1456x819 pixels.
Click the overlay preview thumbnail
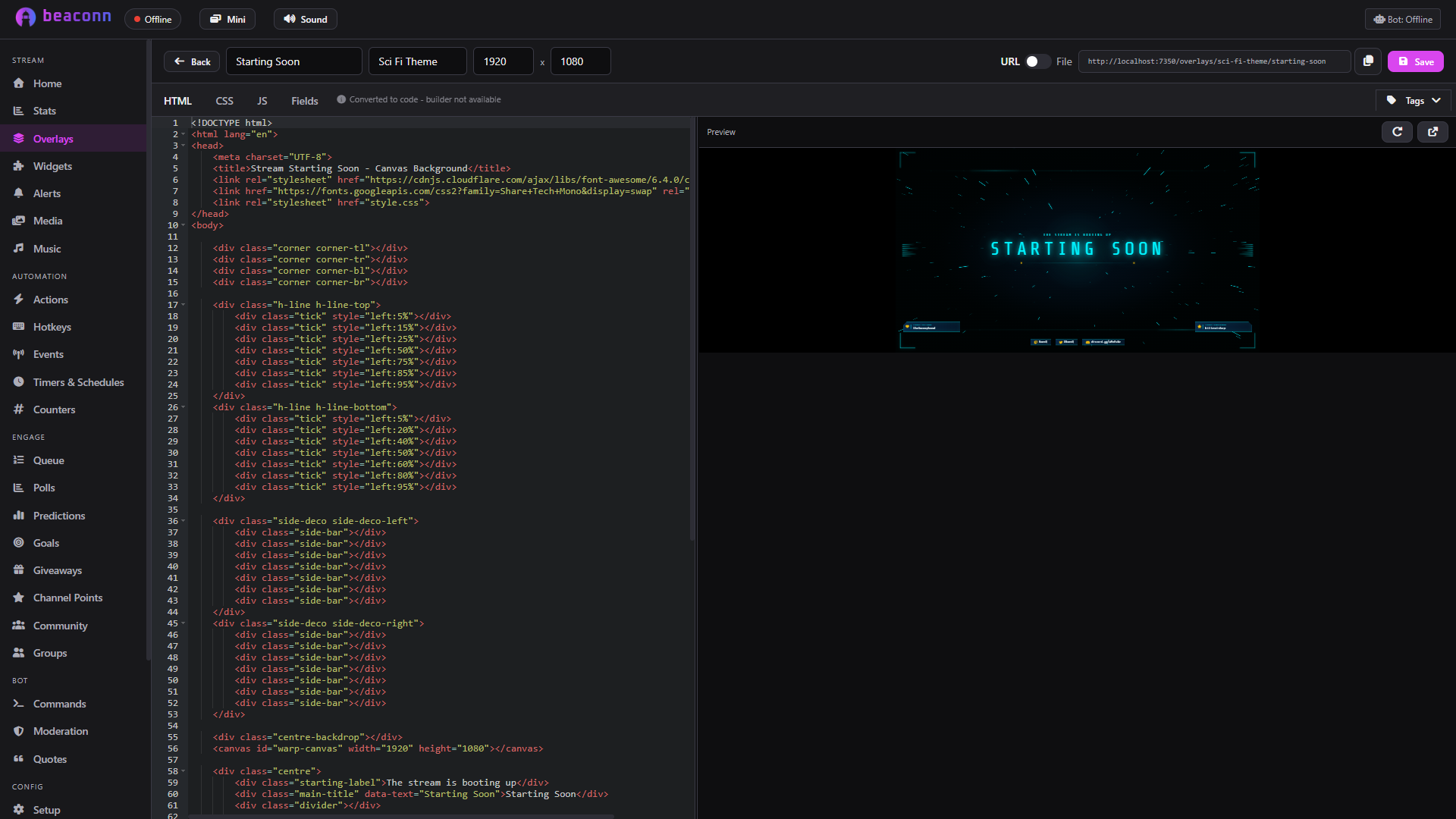pos(1077,250)
